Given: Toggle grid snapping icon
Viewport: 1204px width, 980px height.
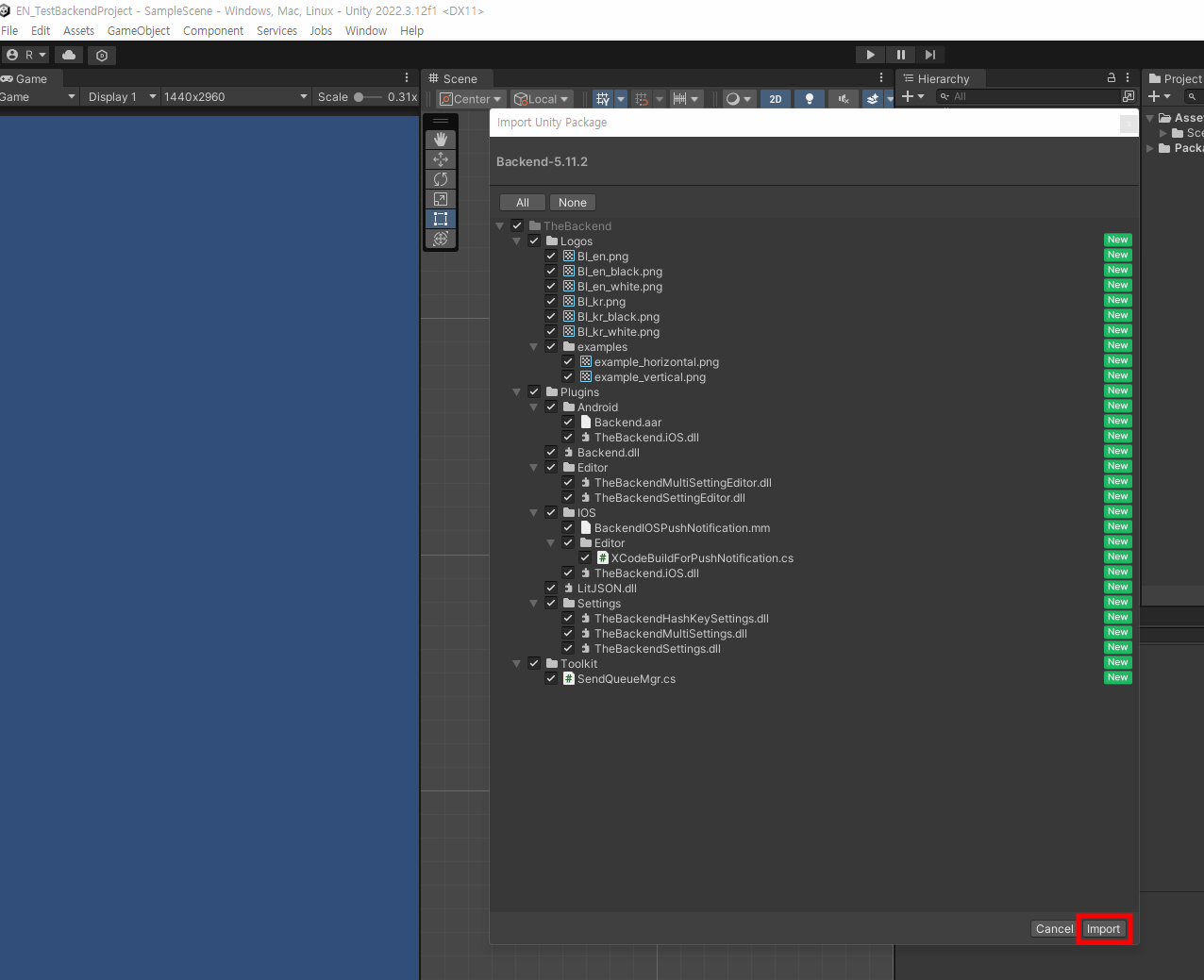Looking at the screenshot, I should tap(642, 98).
